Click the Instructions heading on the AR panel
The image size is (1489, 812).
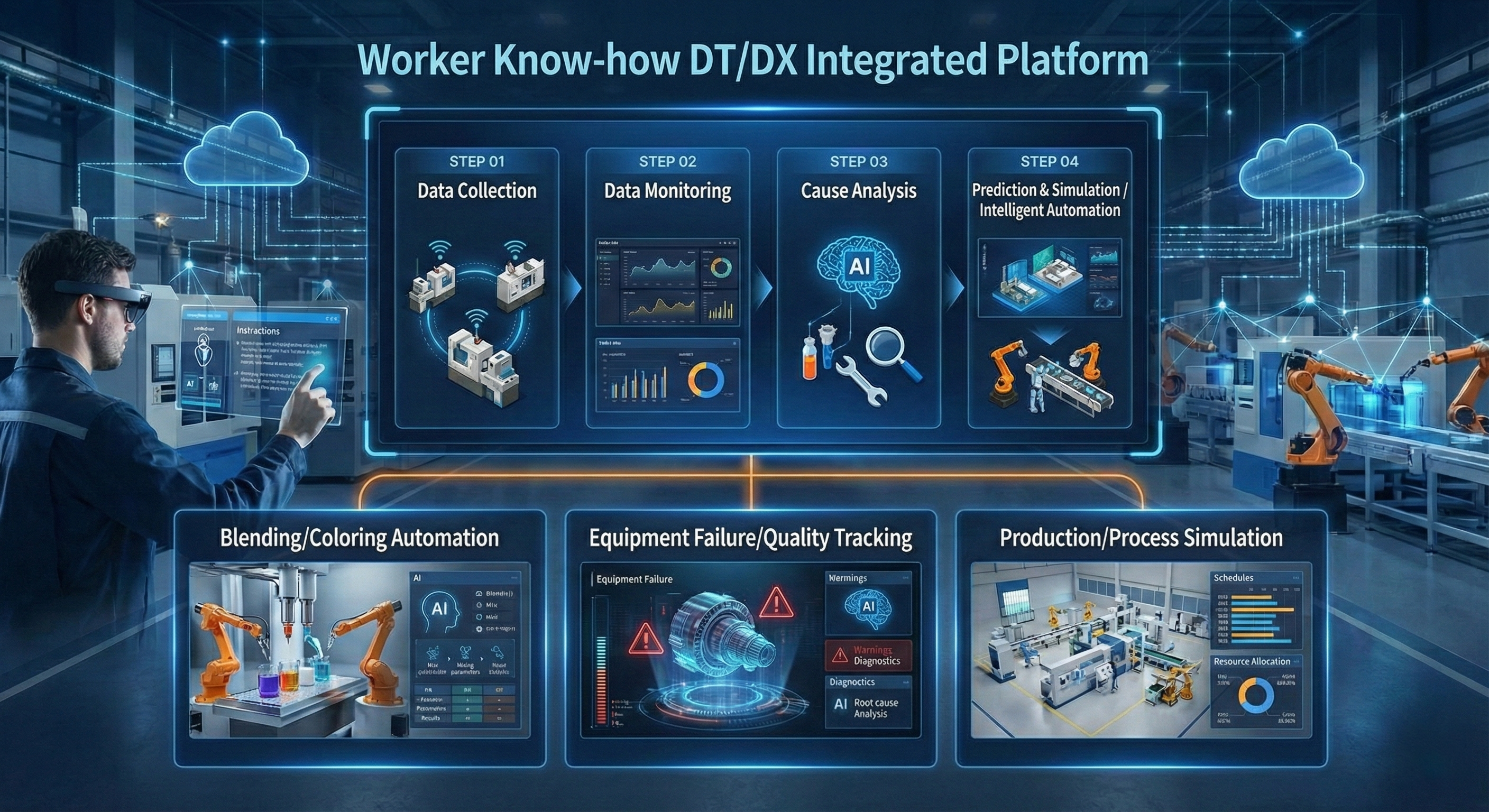(x=258, y=331)
